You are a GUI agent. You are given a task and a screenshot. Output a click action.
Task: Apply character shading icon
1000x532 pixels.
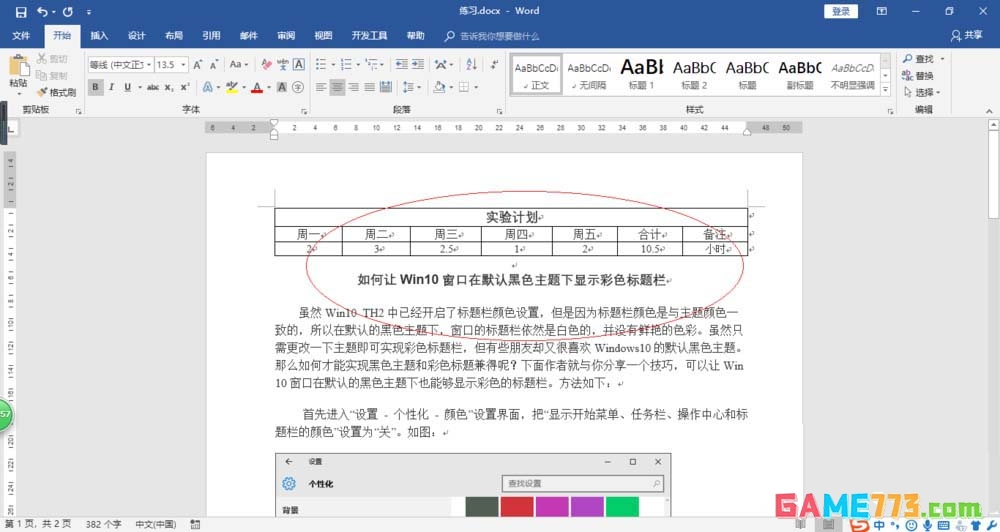pyautogui.click(x=282, y=87)
